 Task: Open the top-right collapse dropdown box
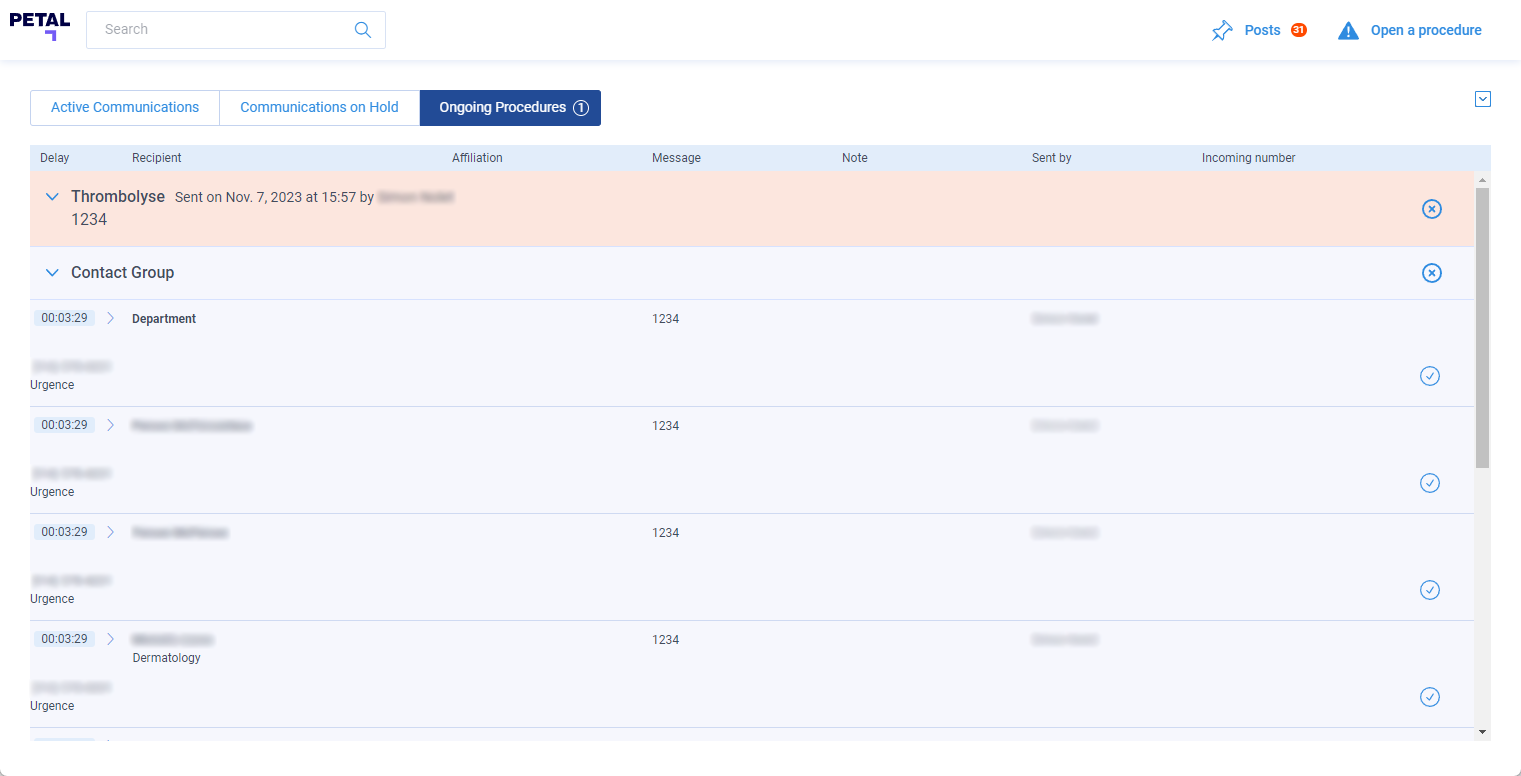coord(1483,99)
